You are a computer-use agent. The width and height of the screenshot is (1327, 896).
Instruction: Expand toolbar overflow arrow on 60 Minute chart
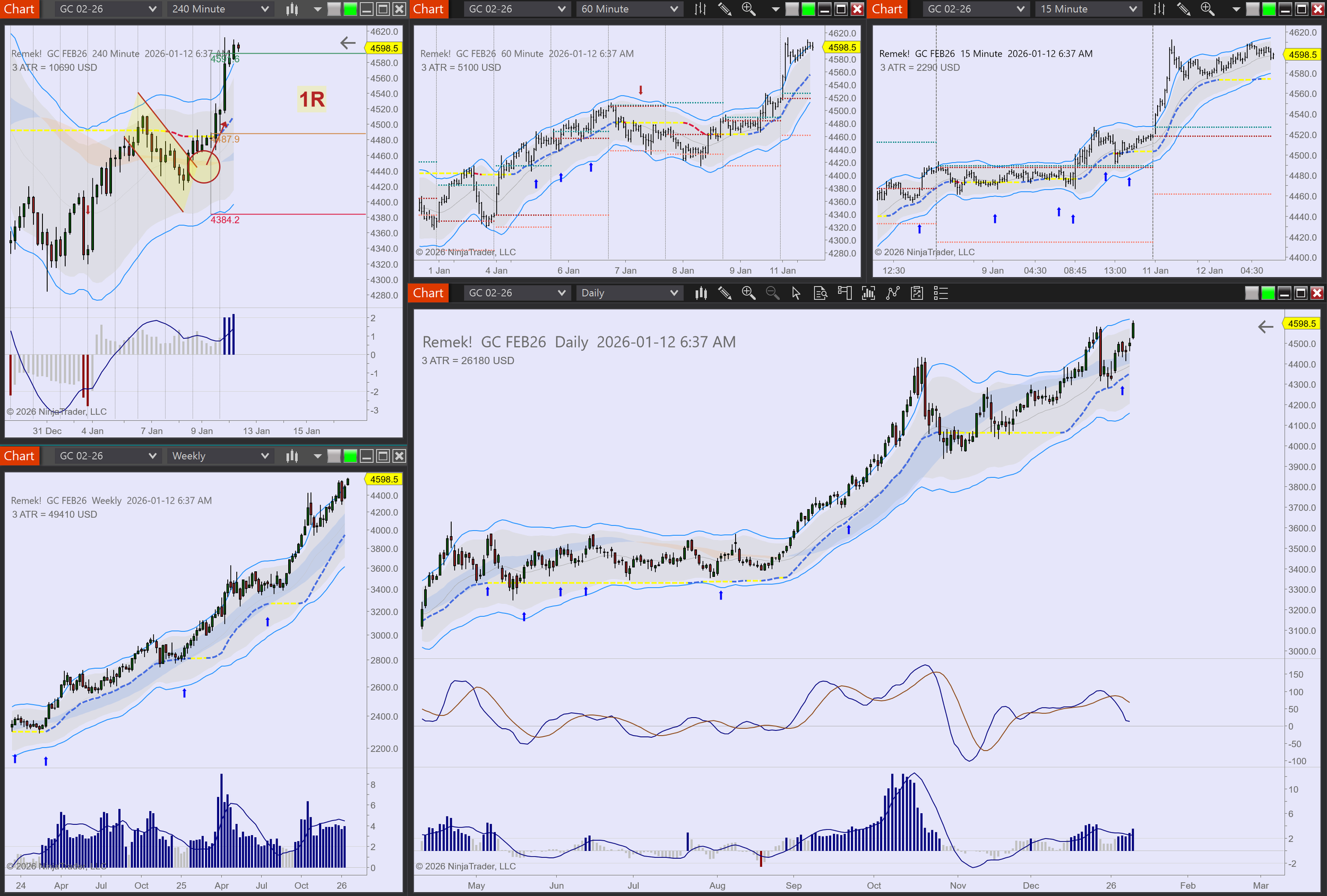[x=775, y=9]
